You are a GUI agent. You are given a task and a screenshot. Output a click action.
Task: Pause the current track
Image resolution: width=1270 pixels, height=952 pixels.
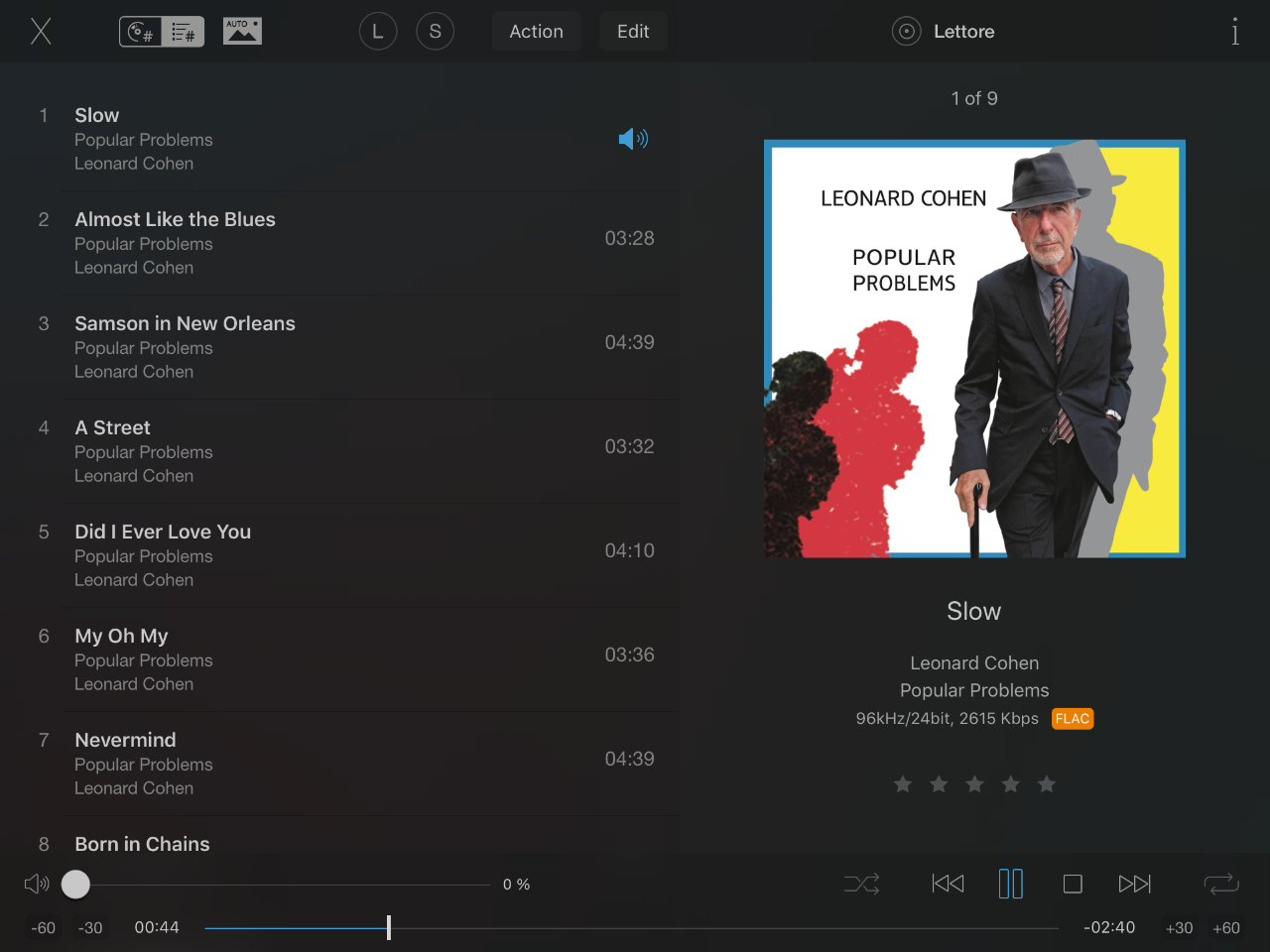(x=1010, y=884)
